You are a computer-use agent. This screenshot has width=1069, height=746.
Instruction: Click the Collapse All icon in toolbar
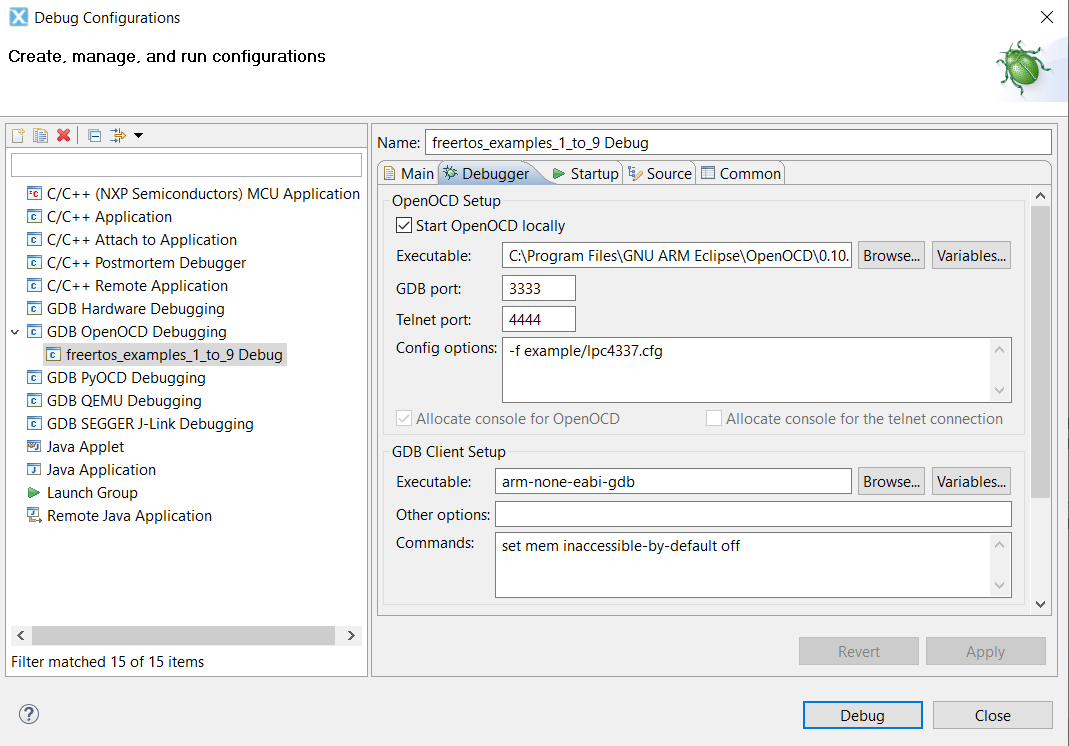pos(95,135)
